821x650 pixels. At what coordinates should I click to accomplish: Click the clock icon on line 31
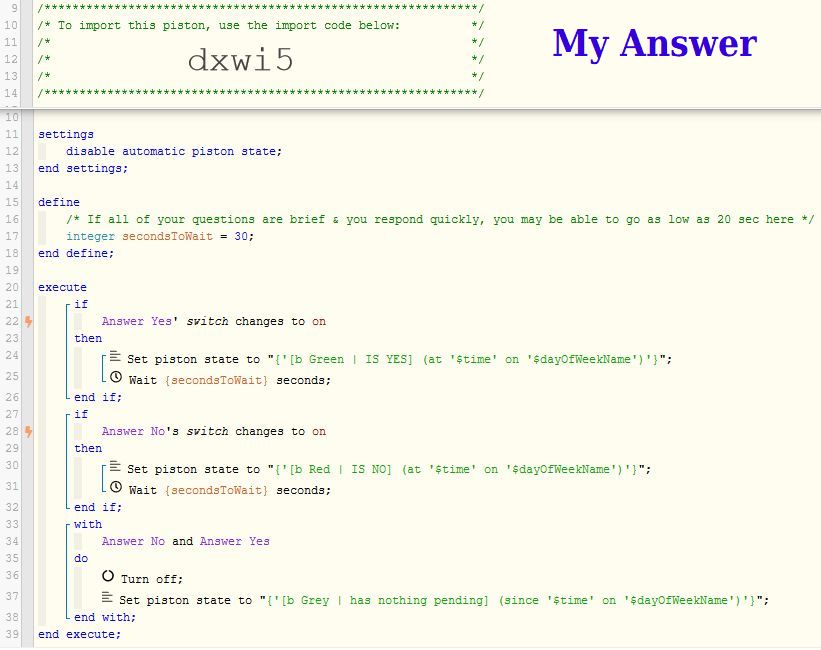116,487
